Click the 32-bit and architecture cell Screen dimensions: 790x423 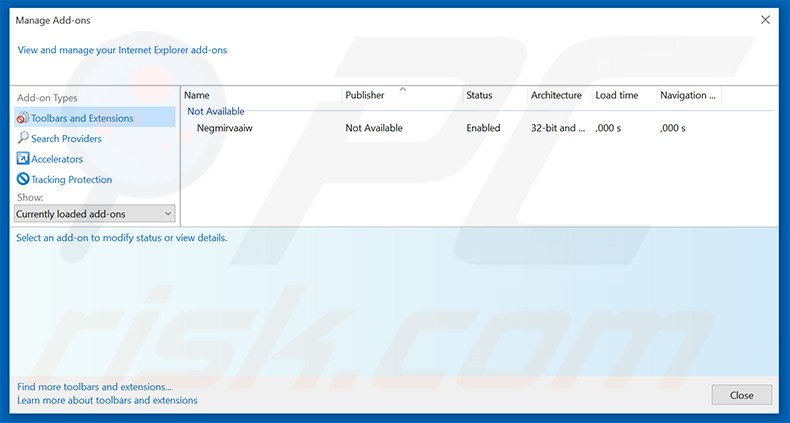558,128
